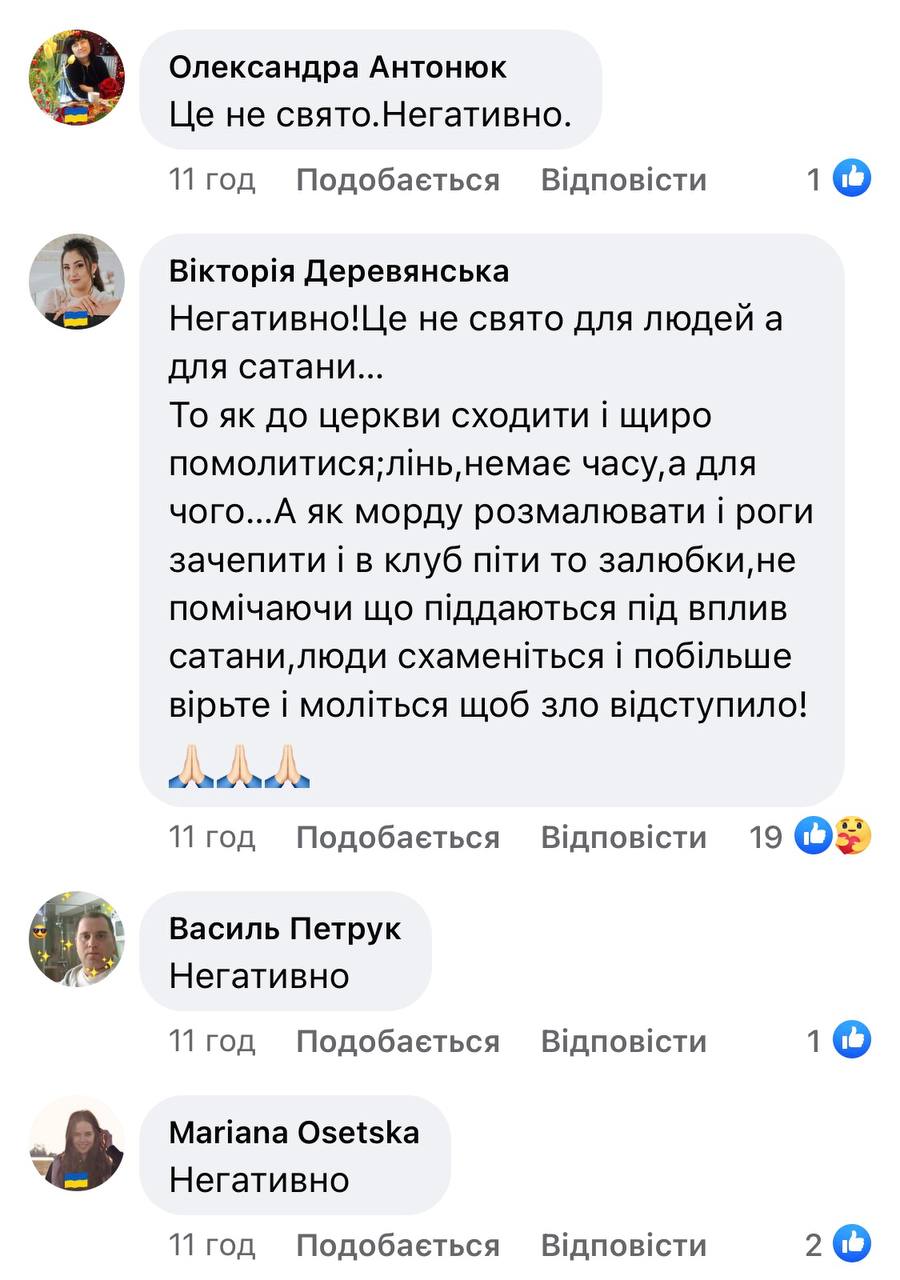Image resolution: width=900 pixels, height=1280 pixels.
Task: Open Василь Петрук's profile picture
Action: [x=77, y=939]
